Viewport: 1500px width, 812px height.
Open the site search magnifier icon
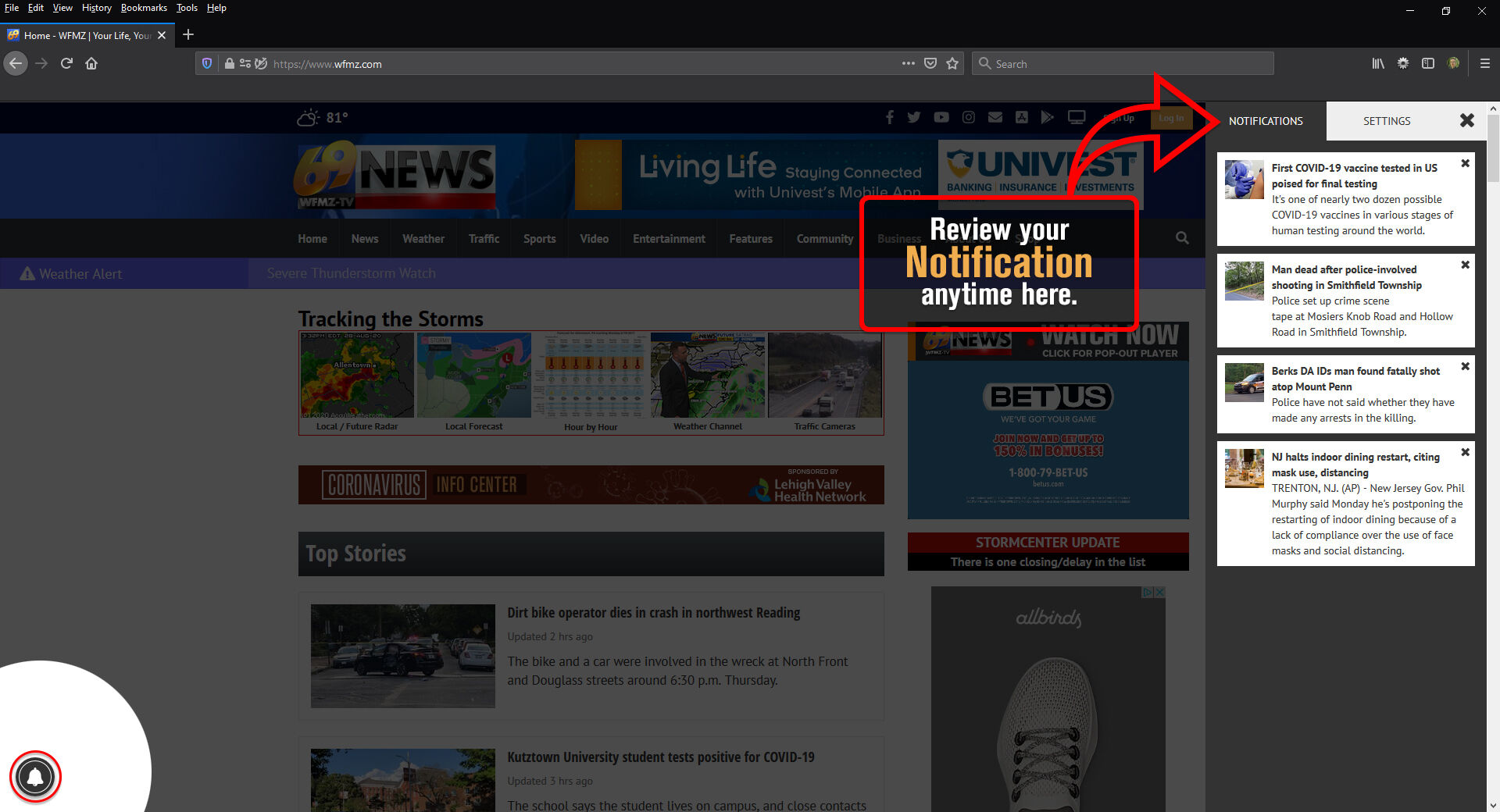pyautogui.click(x=1182, y=238)
